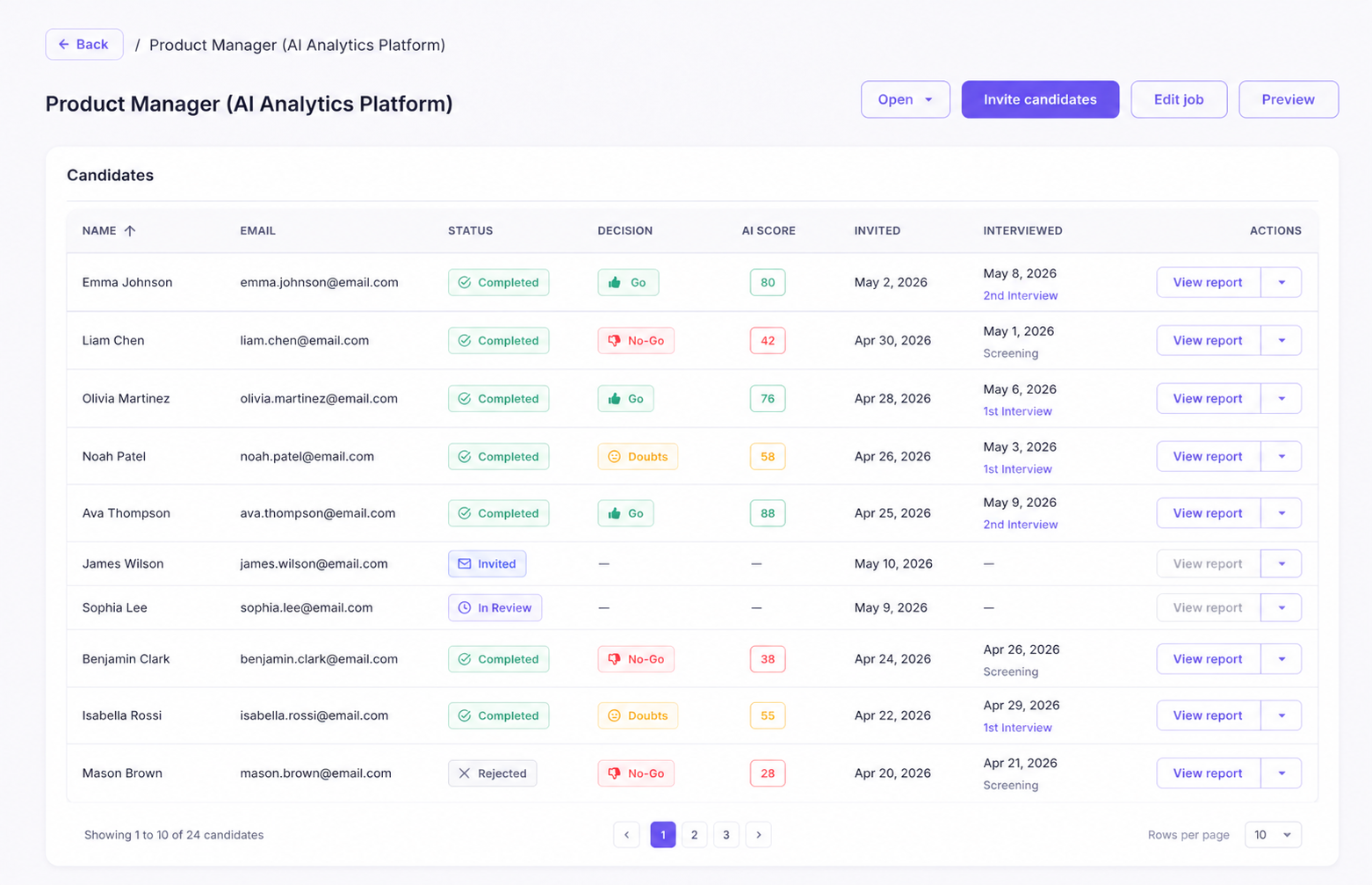The height and width of the screenshot is (885, 1372).
Task: Click the thumbs-down icon in Benjamin Clark's row
Action: point(615,659)
